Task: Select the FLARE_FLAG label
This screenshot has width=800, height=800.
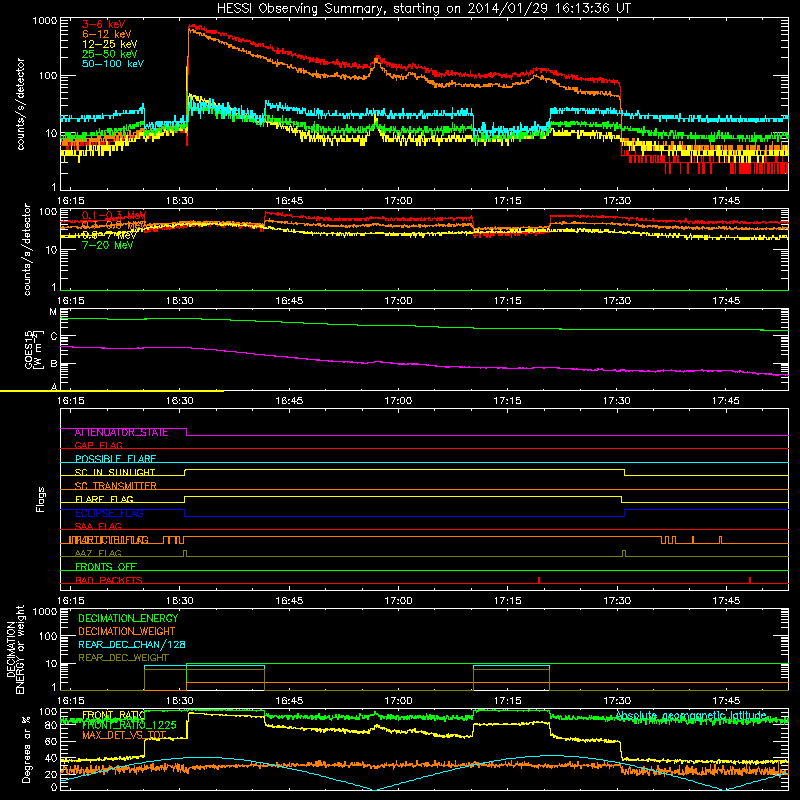Action: coord(104,499)
